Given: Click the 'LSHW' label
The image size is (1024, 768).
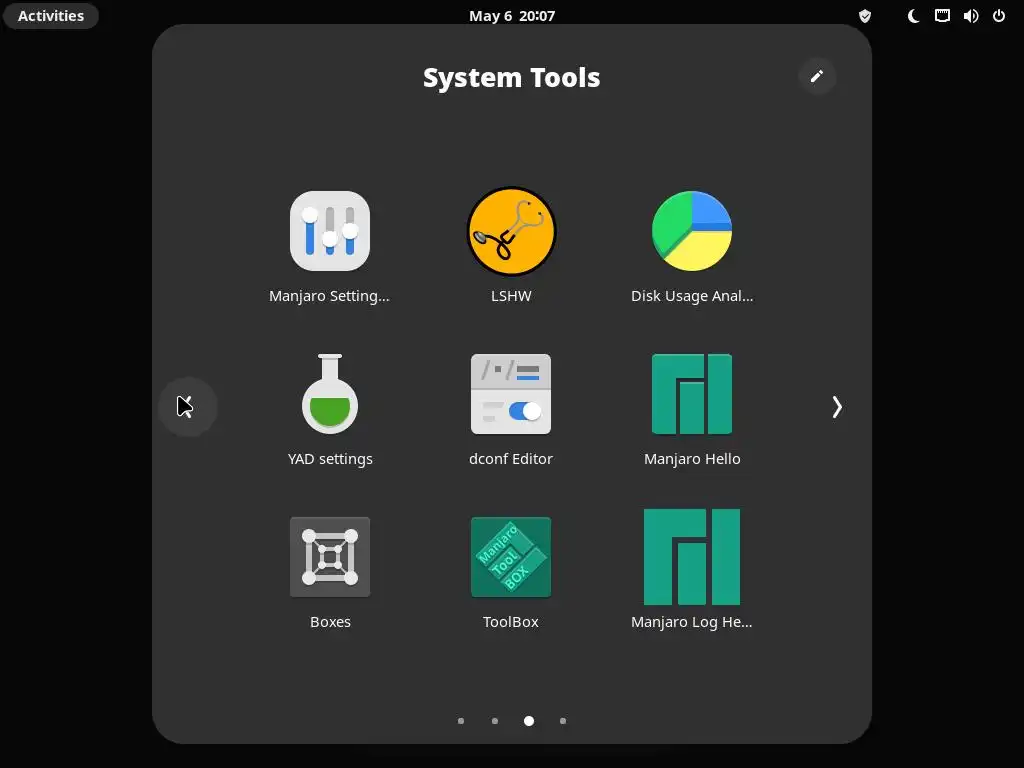Looking at the screenshot, I should (511, 296).
